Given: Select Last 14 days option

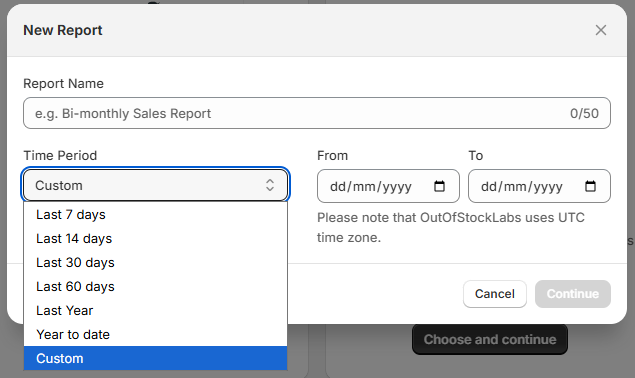Looking at the screenshot, I should click(156, 238).
